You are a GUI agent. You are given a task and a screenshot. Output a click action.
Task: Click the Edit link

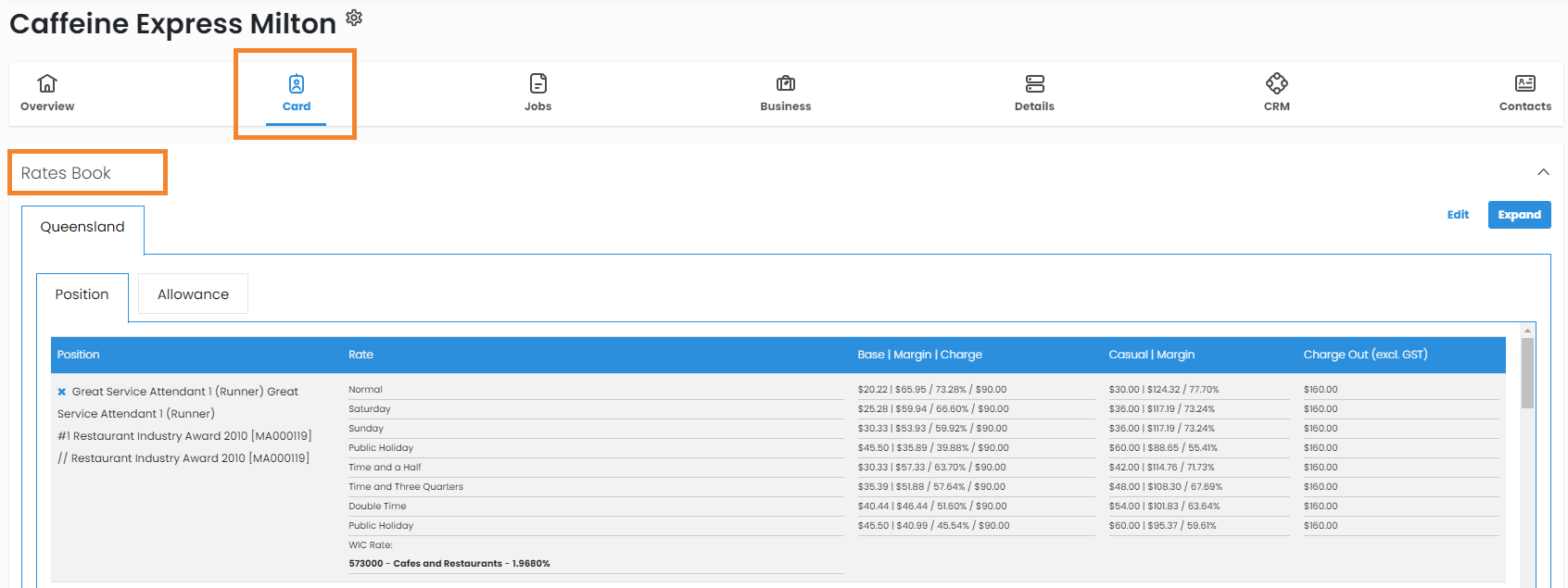(1458, 215)
